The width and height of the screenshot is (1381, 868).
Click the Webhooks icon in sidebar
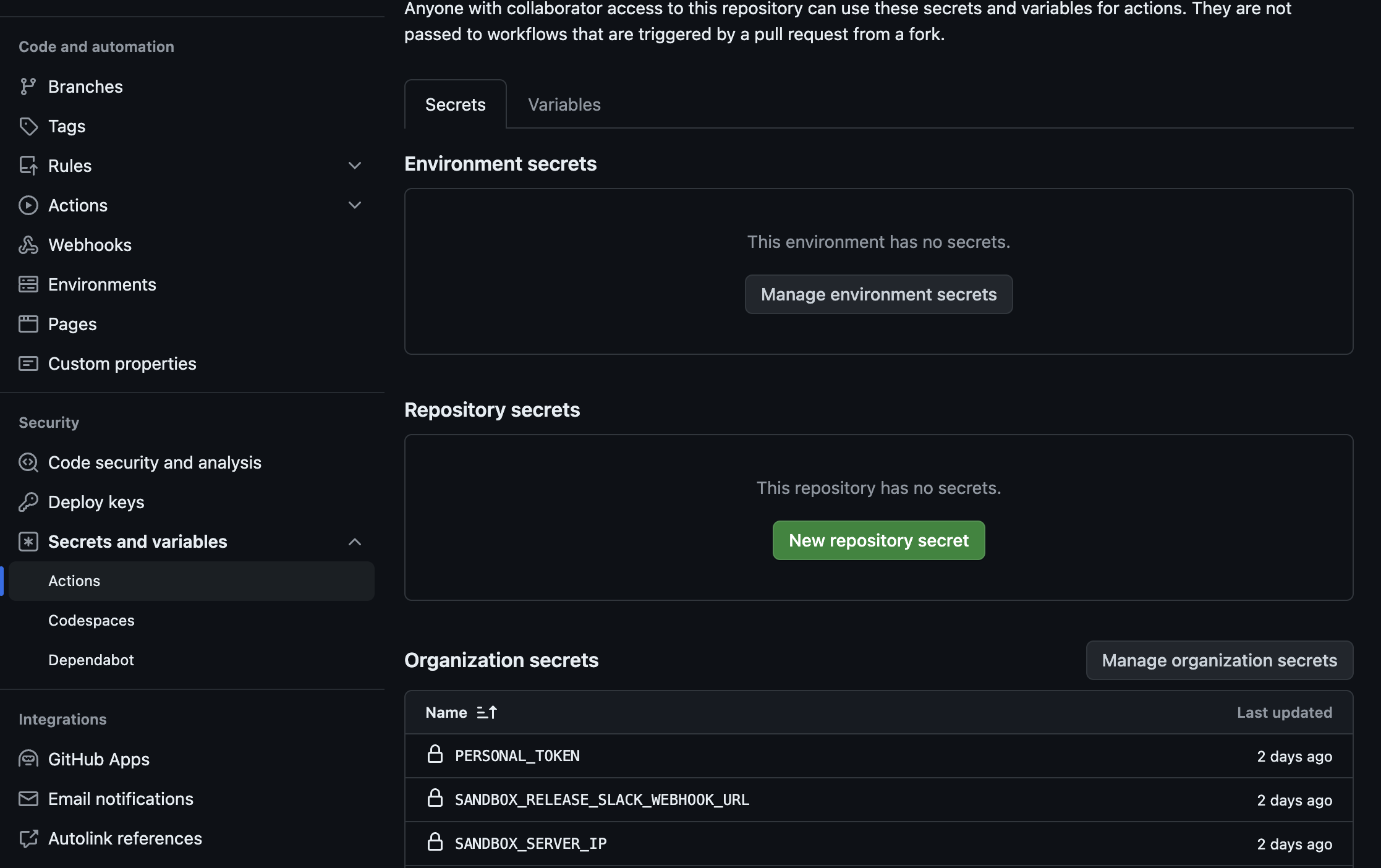click(x=28, y=245)
